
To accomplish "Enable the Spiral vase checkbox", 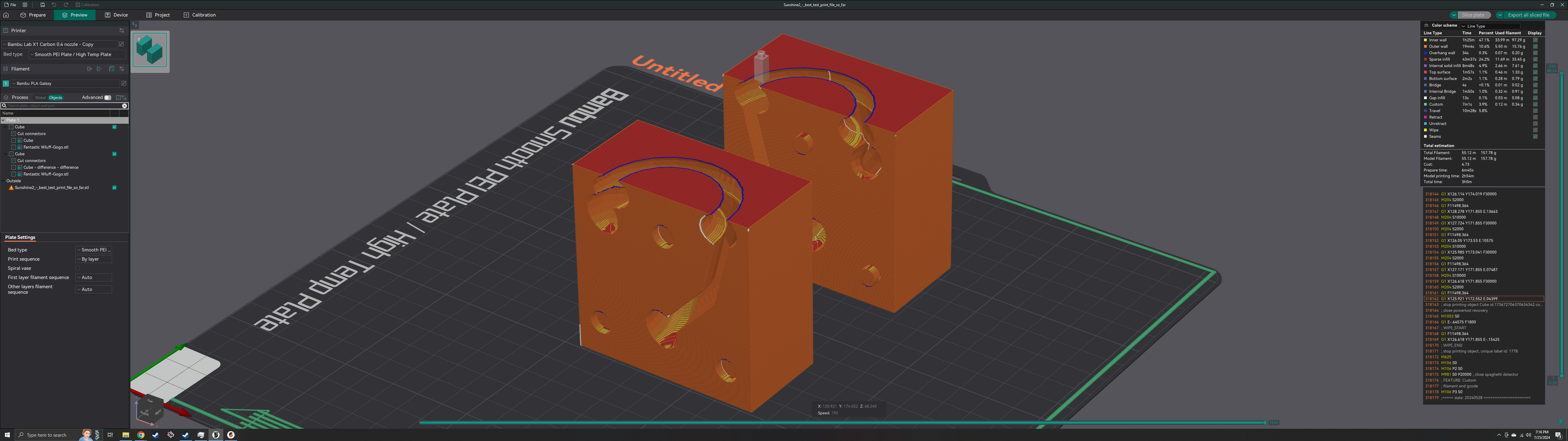I will (78, 268).
